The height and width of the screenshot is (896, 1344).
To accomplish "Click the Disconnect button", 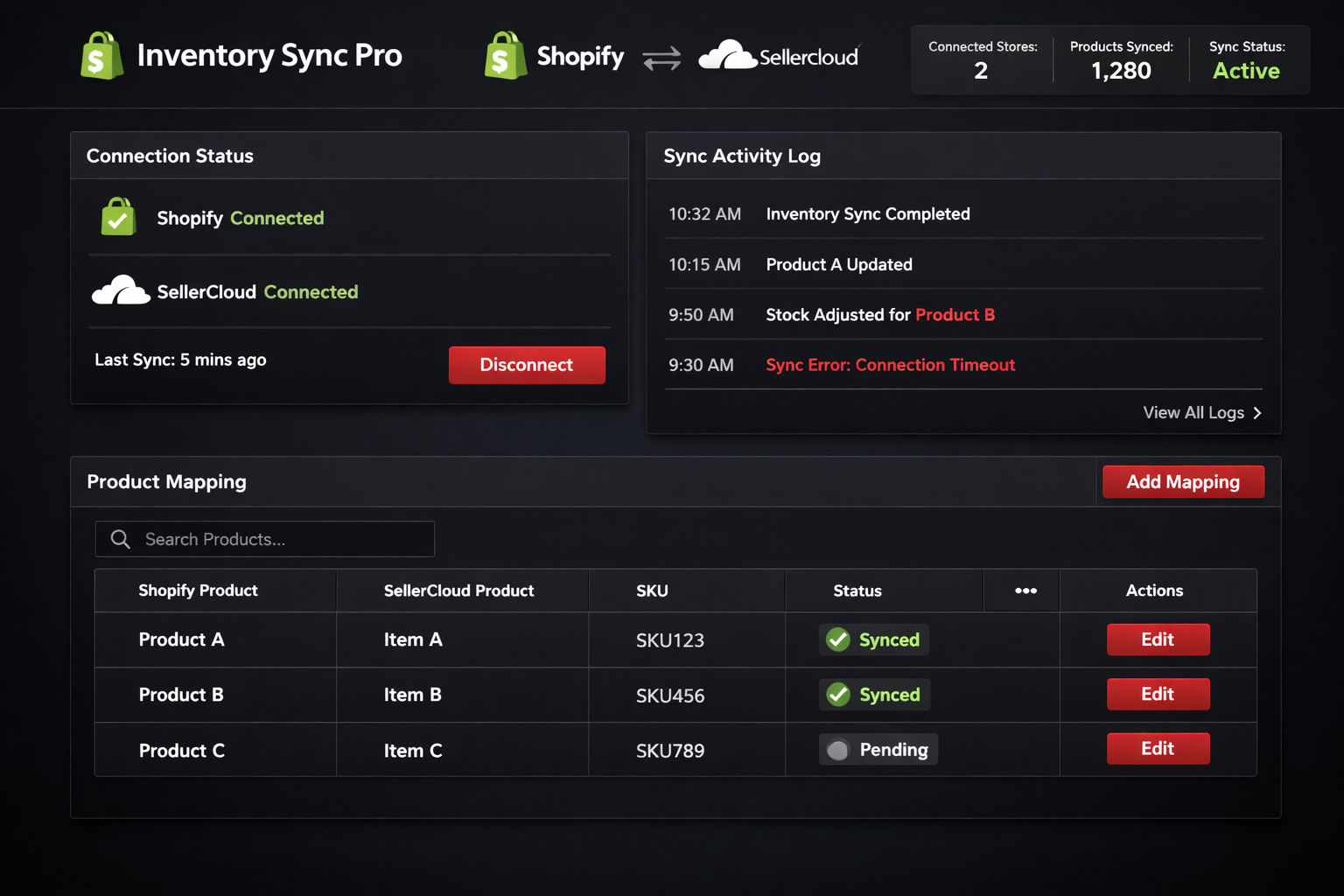I will pyautogui.click(x=527, y=365).
